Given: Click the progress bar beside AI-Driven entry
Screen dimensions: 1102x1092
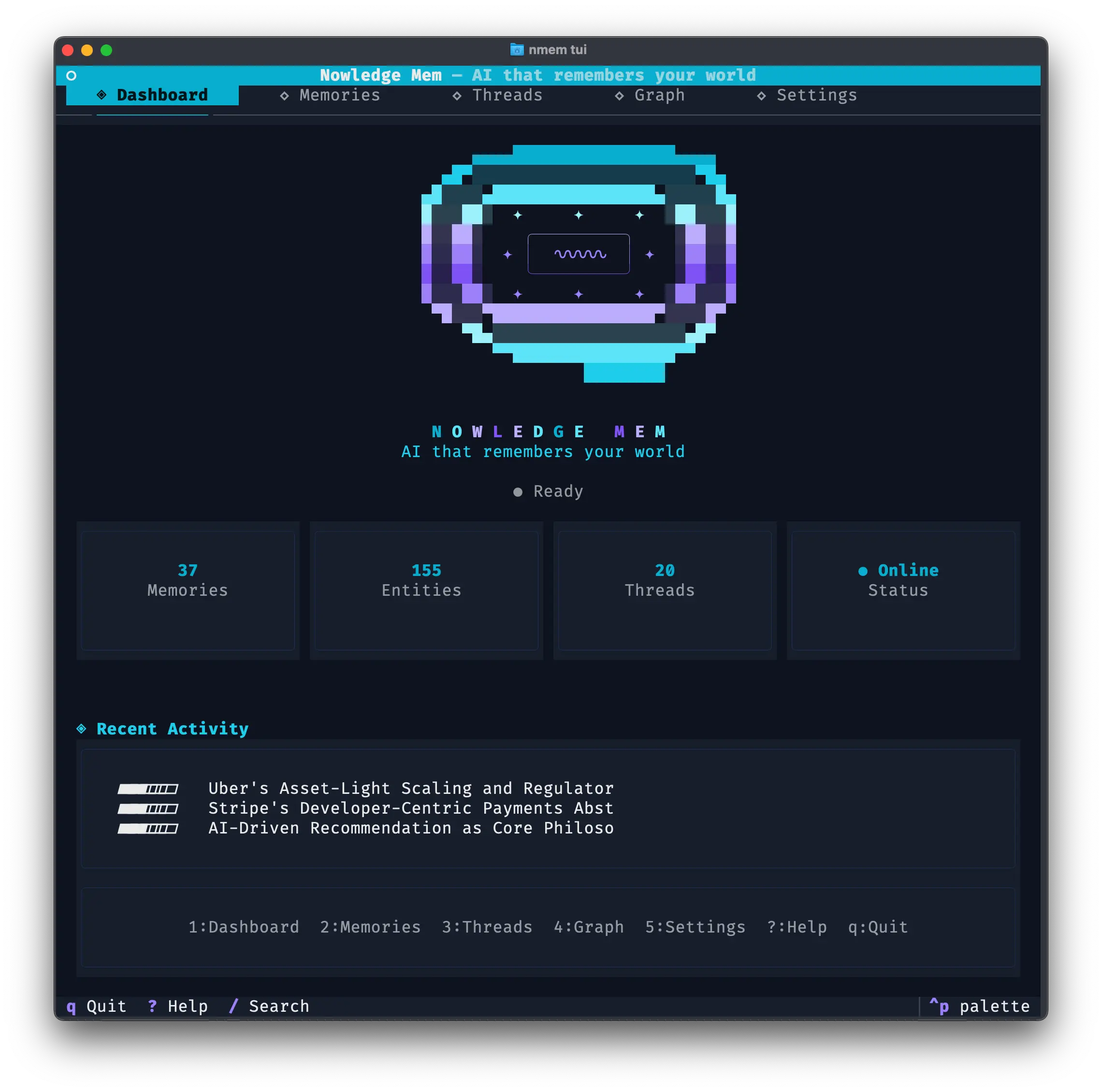Looking at the screenshot, I should tap(148, 828).
